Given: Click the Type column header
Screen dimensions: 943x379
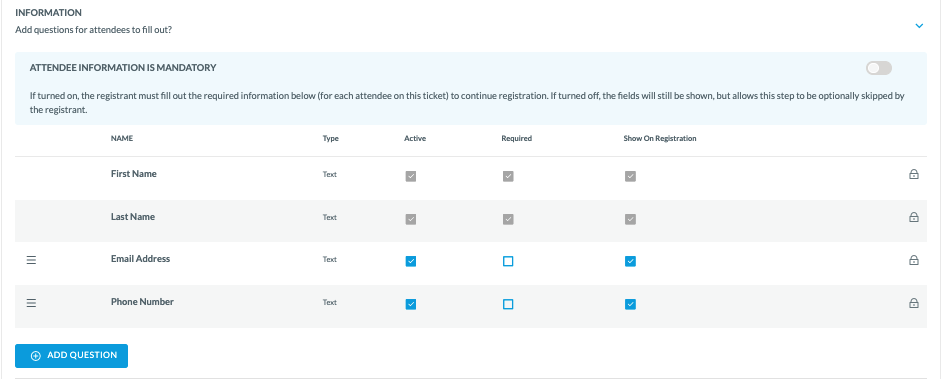Looking at the screenshot, I should (x=331, y=138).
